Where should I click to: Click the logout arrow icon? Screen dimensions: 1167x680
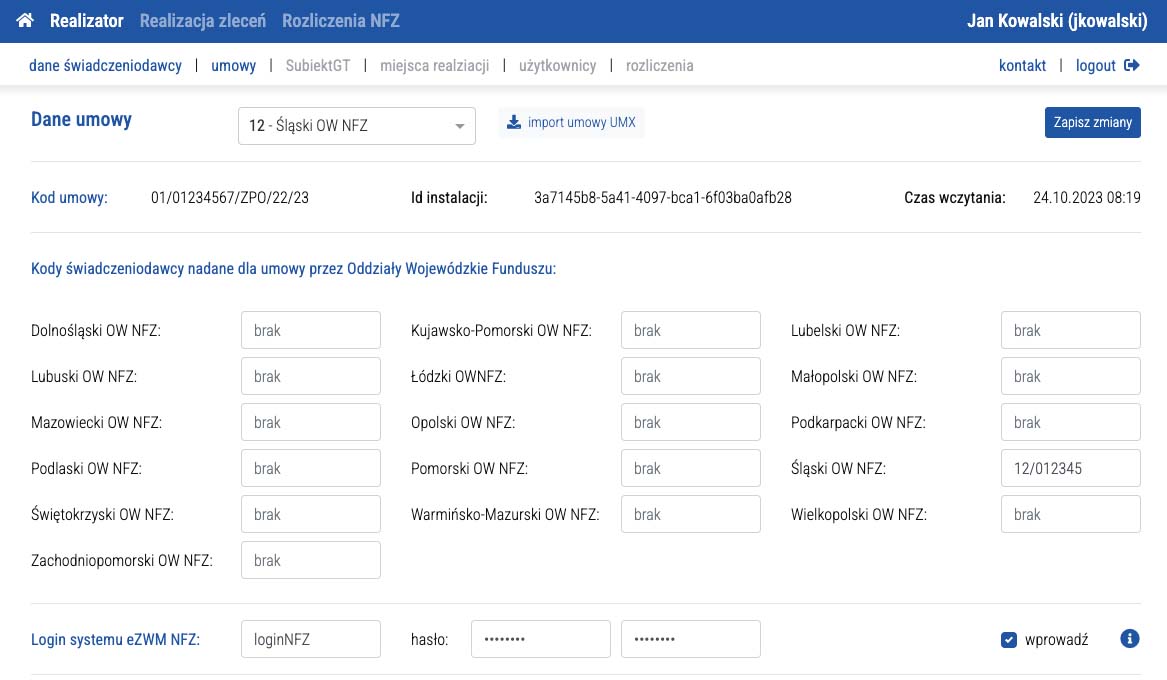(x=1132, y=66)
